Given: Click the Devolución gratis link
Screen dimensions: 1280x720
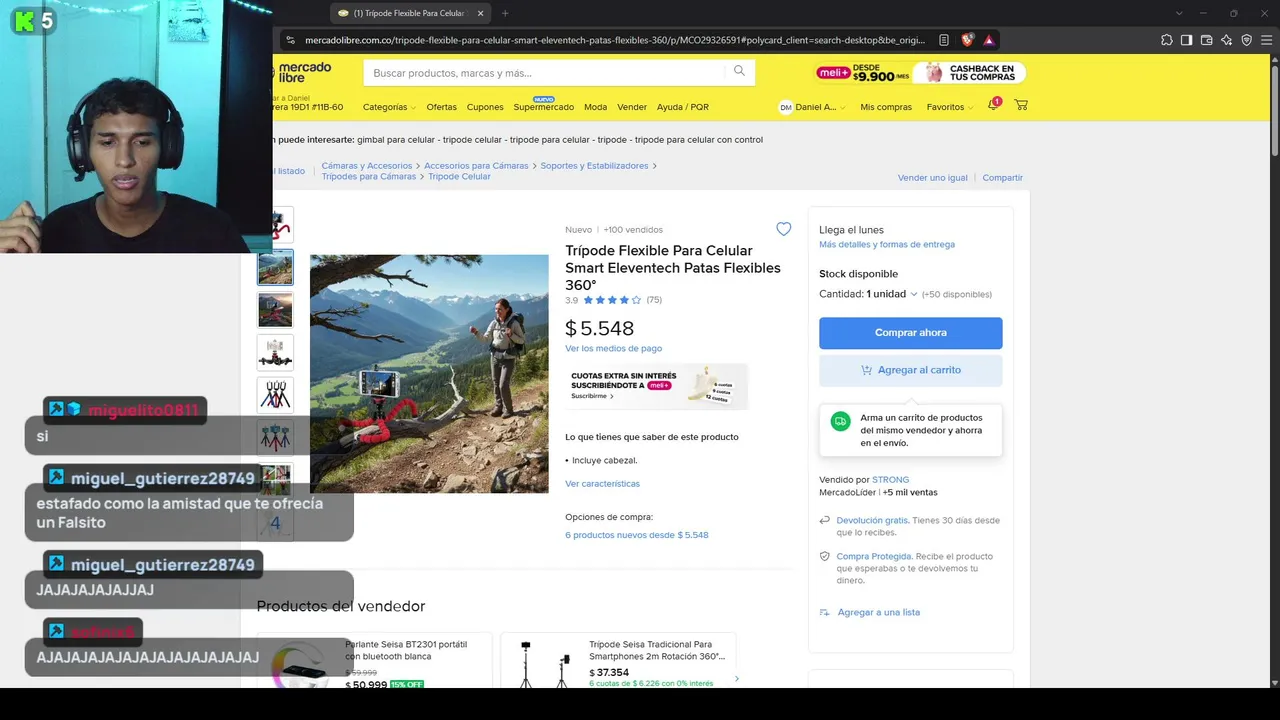Looking at the screenshot, I should 872,520.
